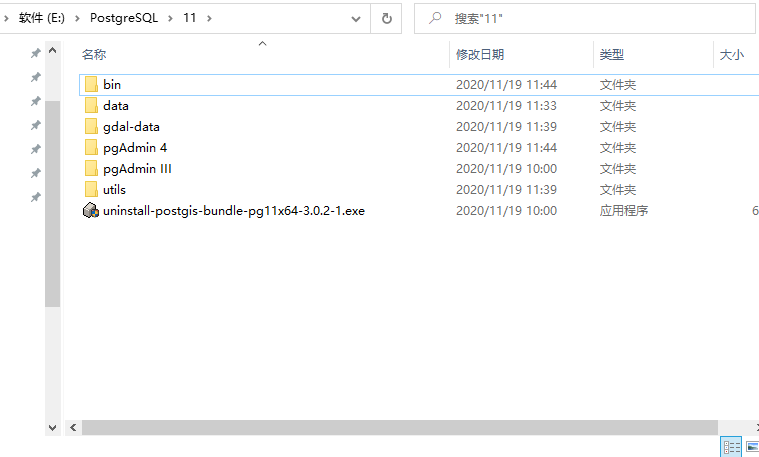Open the address bar history dropdown
Viewport: 759px width, 457px height.
point(357,19)
